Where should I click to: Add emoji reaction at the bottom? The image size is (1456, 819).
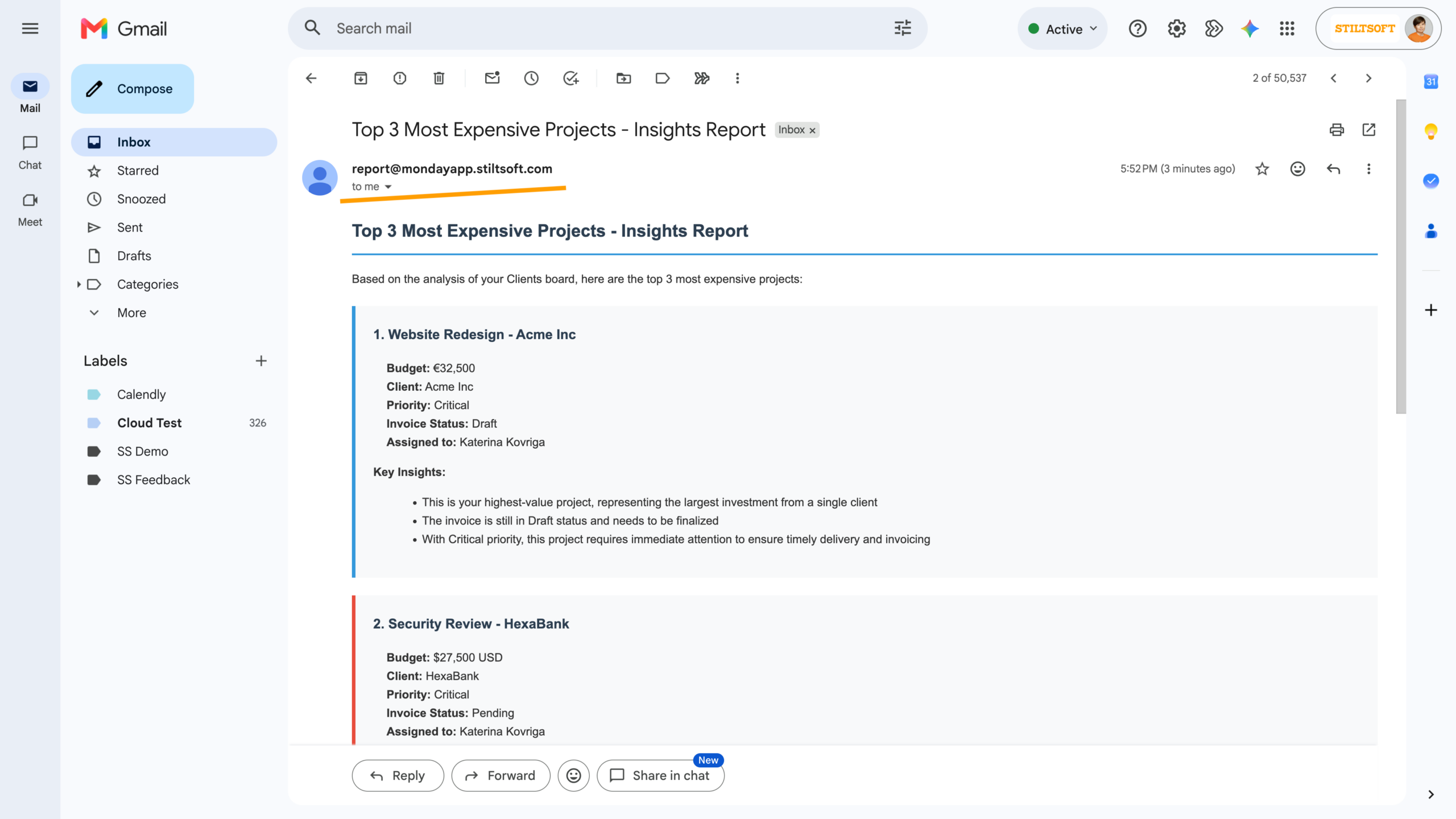pos(573,775)
